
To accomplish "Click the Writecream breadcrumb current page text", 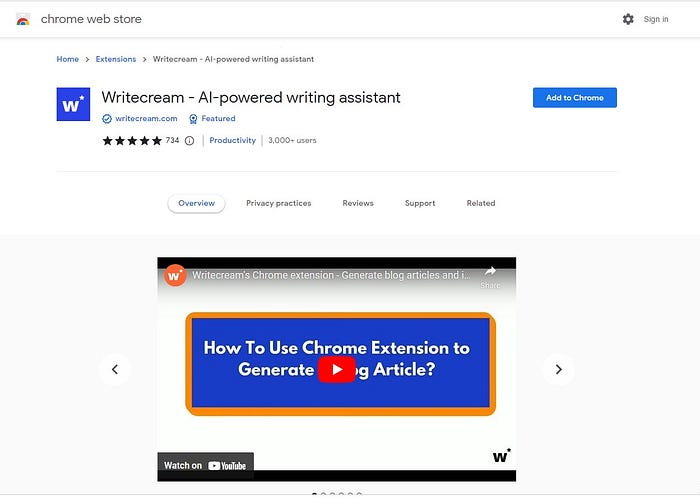I will click(233, 59).
